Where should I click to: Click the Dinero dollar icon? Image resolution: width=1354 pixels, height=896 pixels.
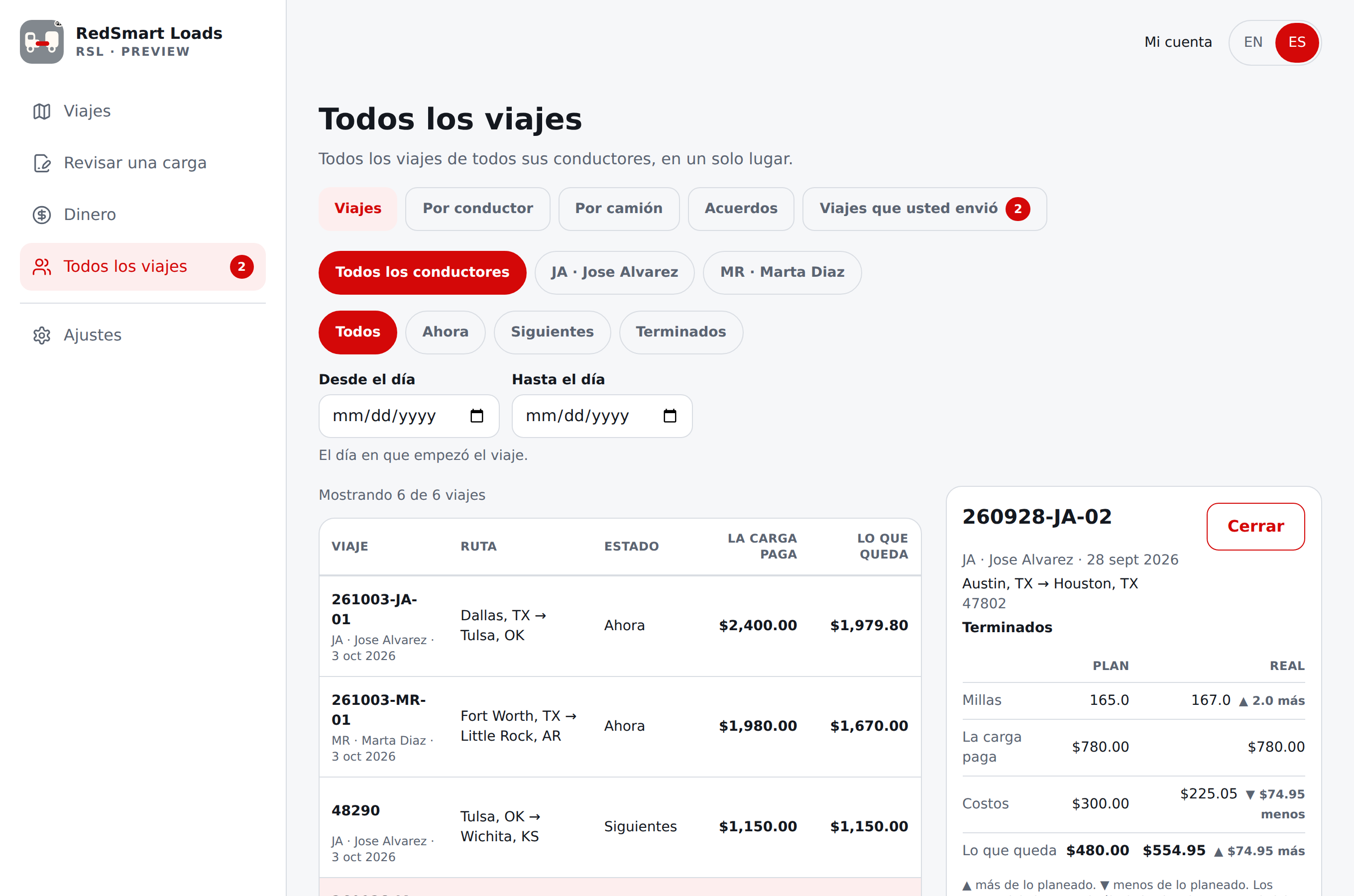tap(42, 215)
